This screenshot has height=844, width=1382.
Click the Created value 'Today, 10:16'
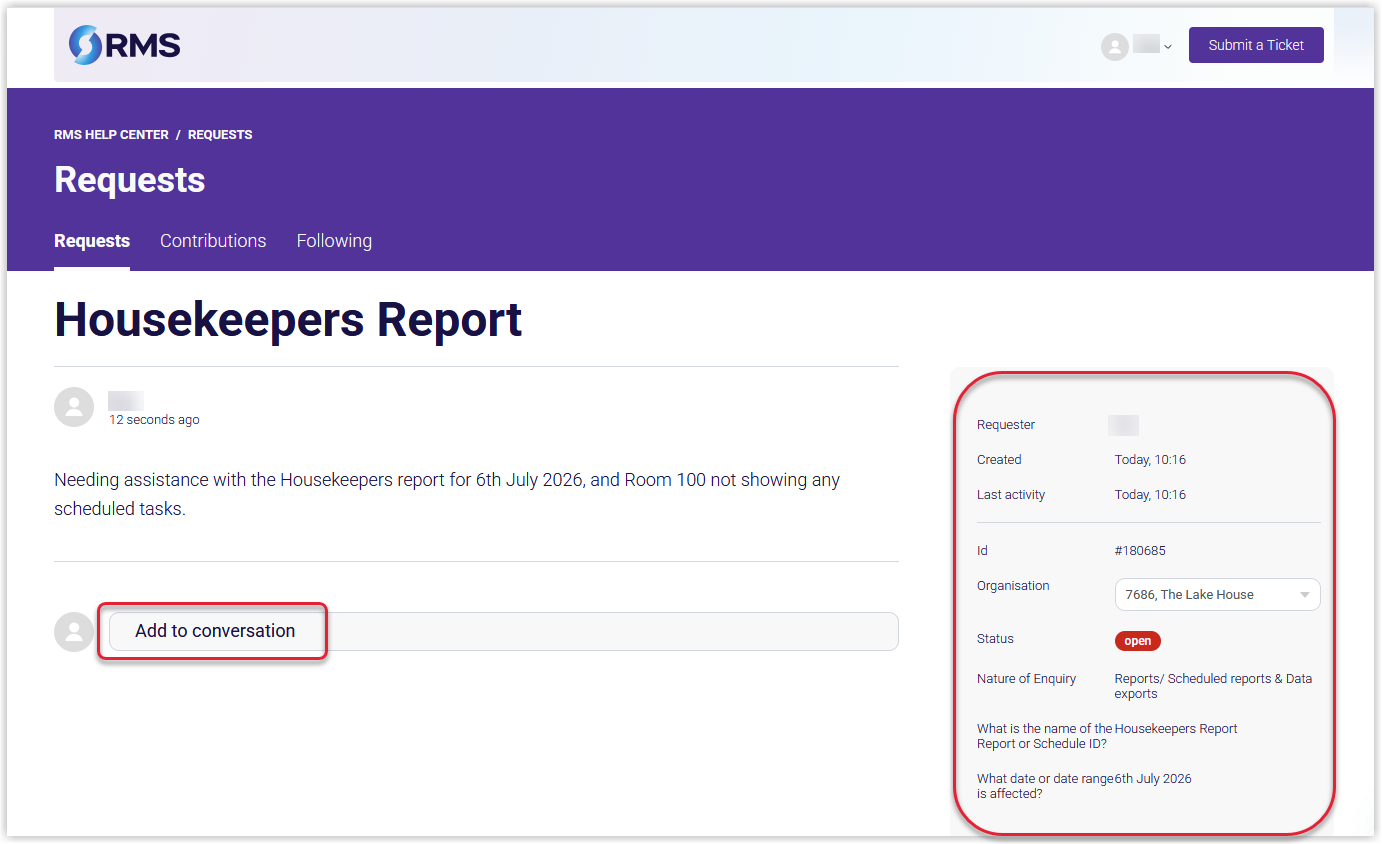[1150, 460]
